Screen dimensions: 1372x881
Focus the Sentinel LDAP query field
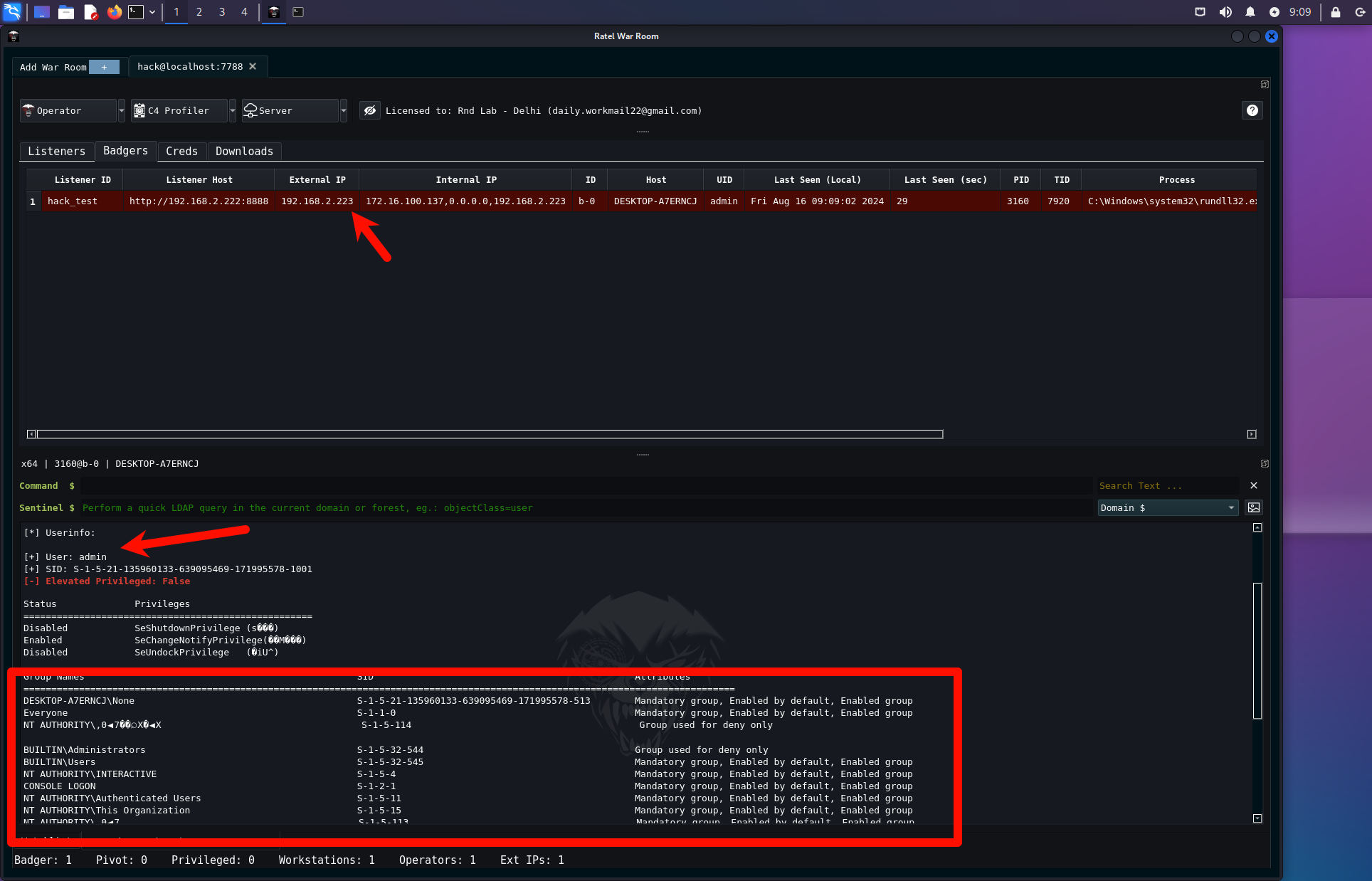586,508
